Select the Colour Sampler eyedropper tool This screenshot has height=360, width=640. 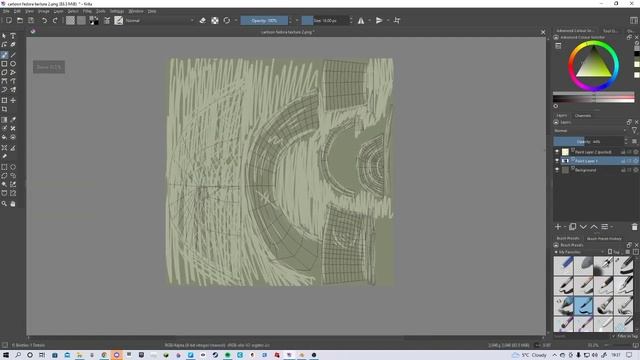(13, 120)
